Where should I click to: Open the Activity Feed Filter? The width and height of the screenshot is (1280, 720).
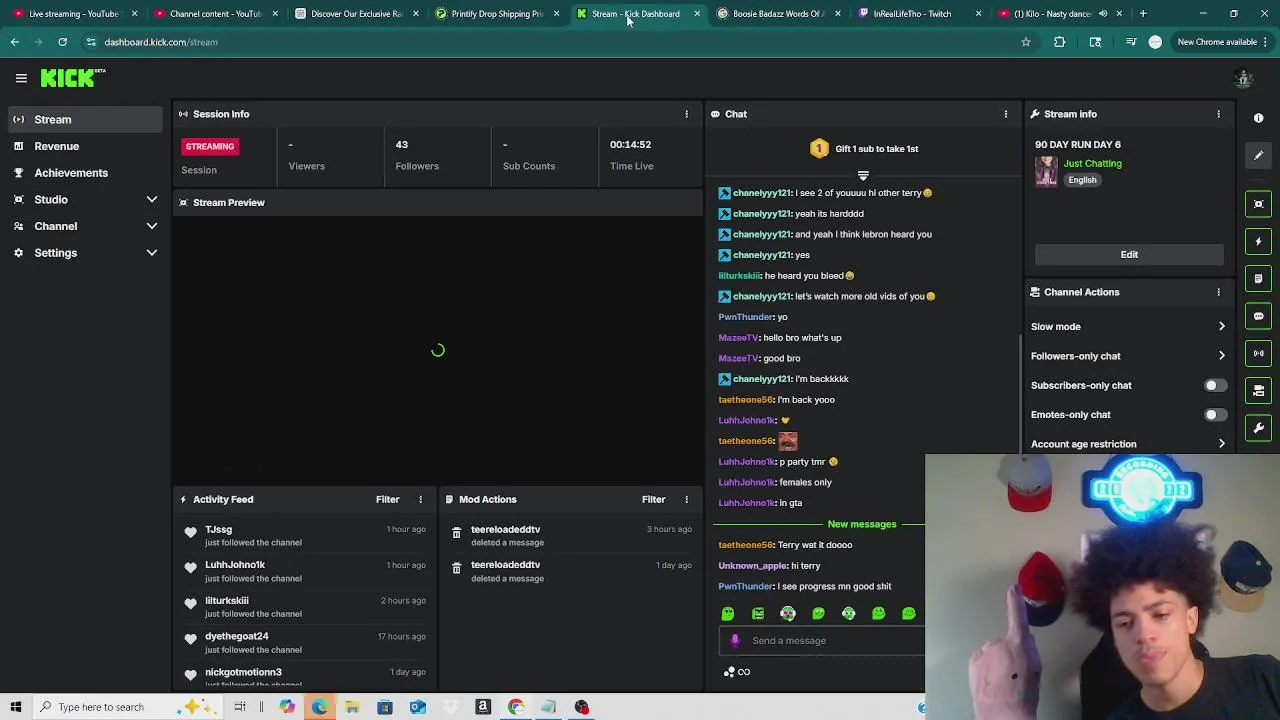pos(387,499)
